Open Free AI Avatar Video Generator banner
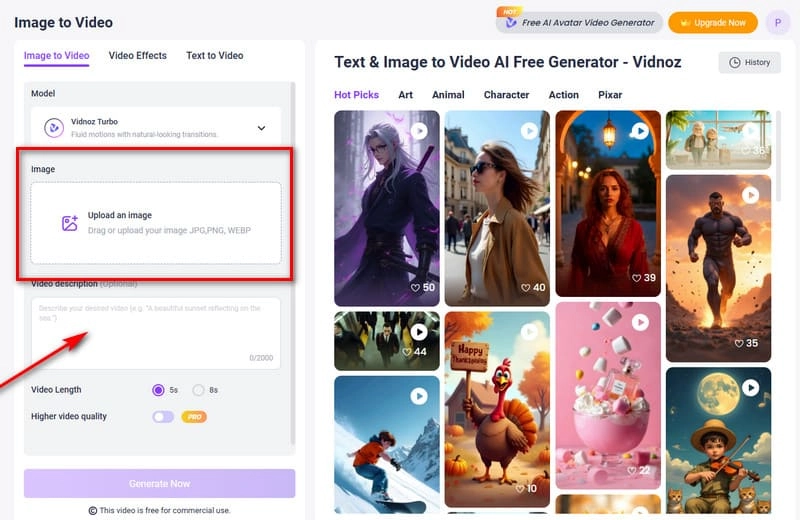This screenshot has height=520, width=800. tap(580, 22)
